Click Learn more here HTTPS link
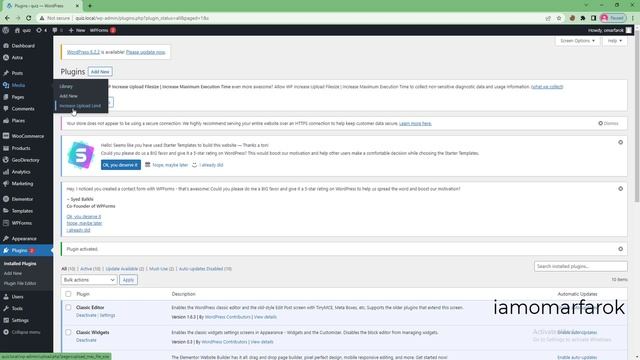This screenshot has width=640, height=360. point(415,123)
